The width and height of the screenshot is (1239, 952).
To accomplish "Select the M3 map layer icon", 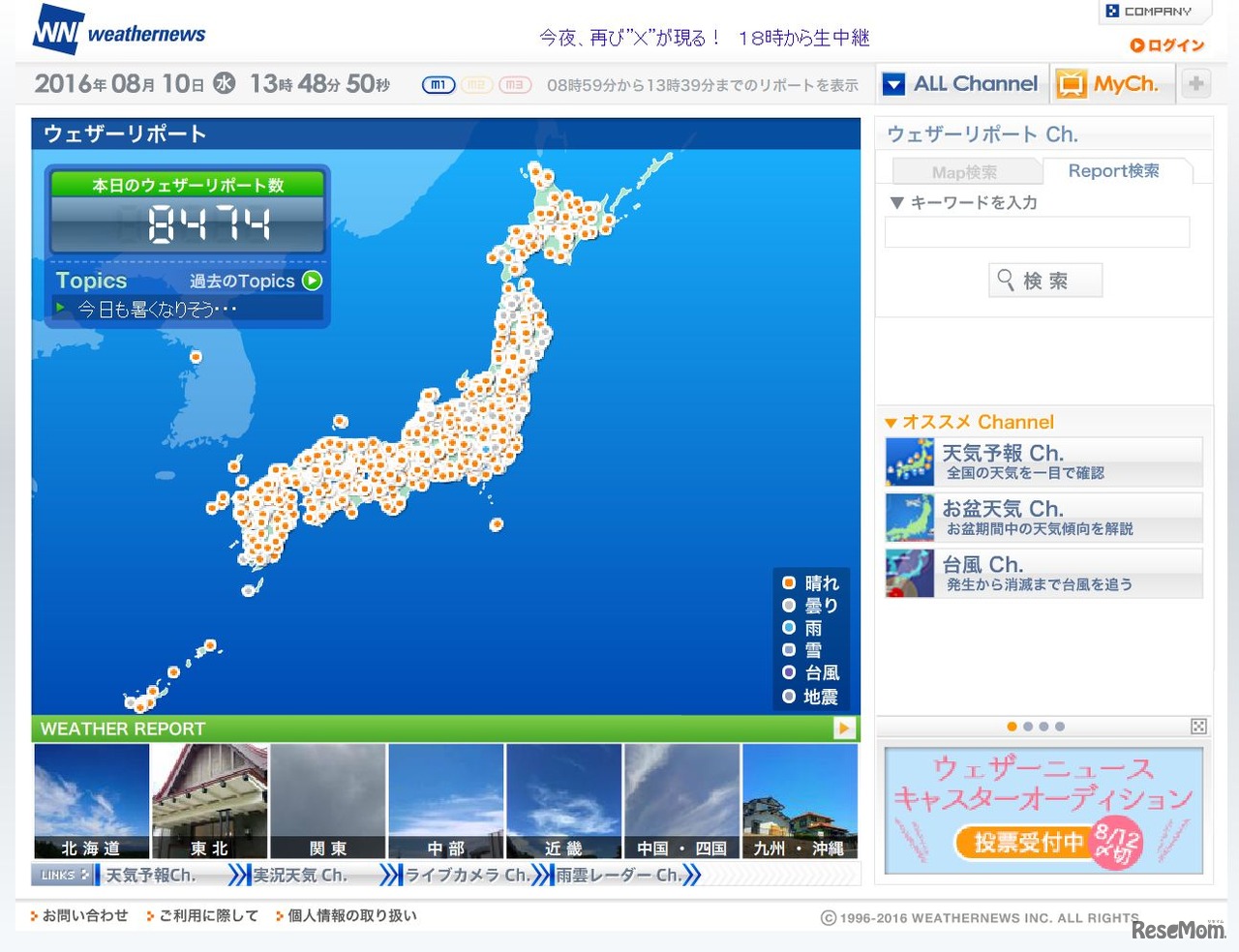I will tap(513, 84).
